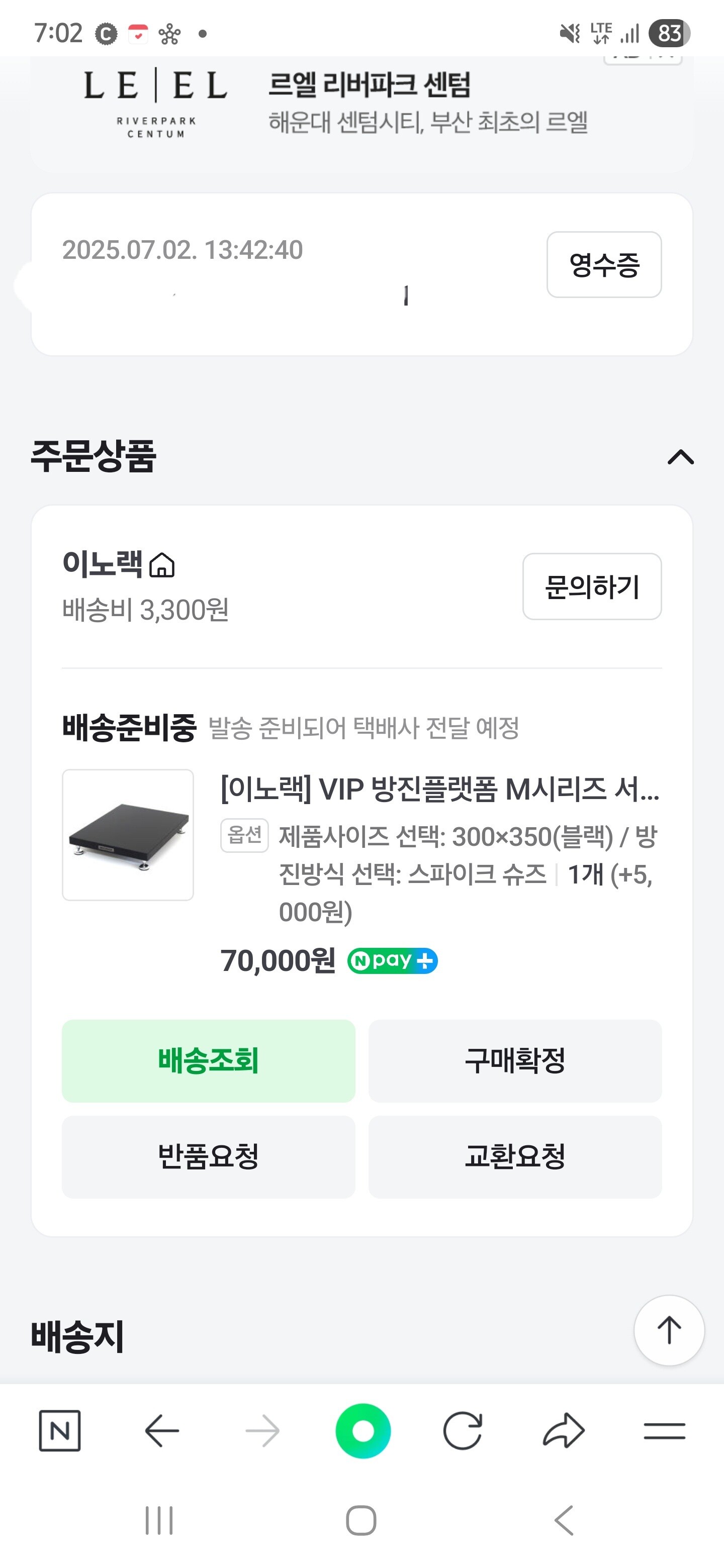Collapse the 주문상품 section
The image size is (724, 1568).
[681, 457]
